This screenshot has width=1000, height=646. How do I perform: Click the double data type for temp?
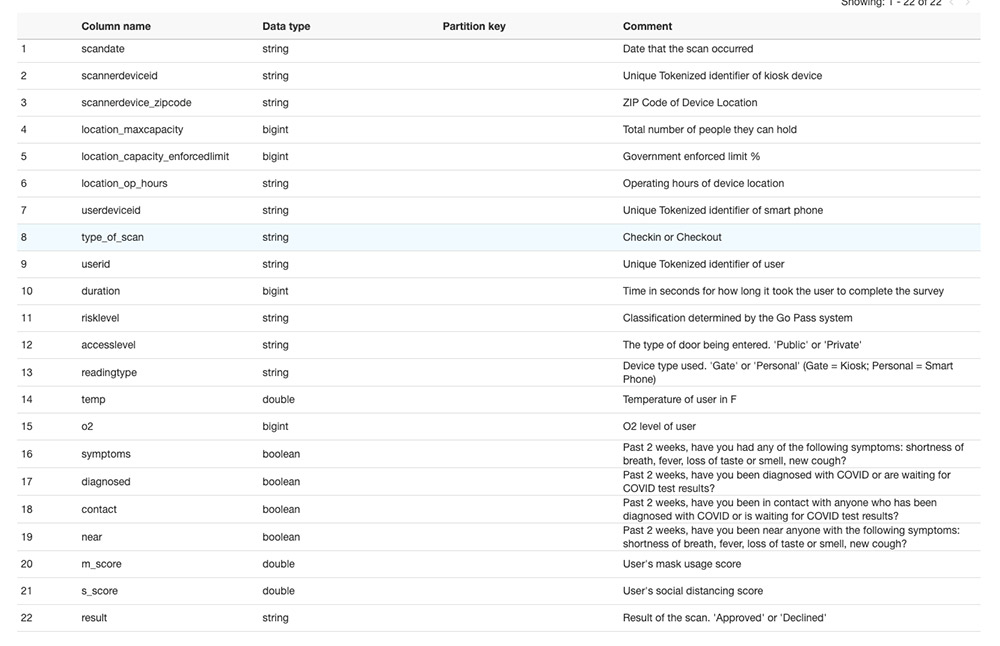[x=279, y=399]
